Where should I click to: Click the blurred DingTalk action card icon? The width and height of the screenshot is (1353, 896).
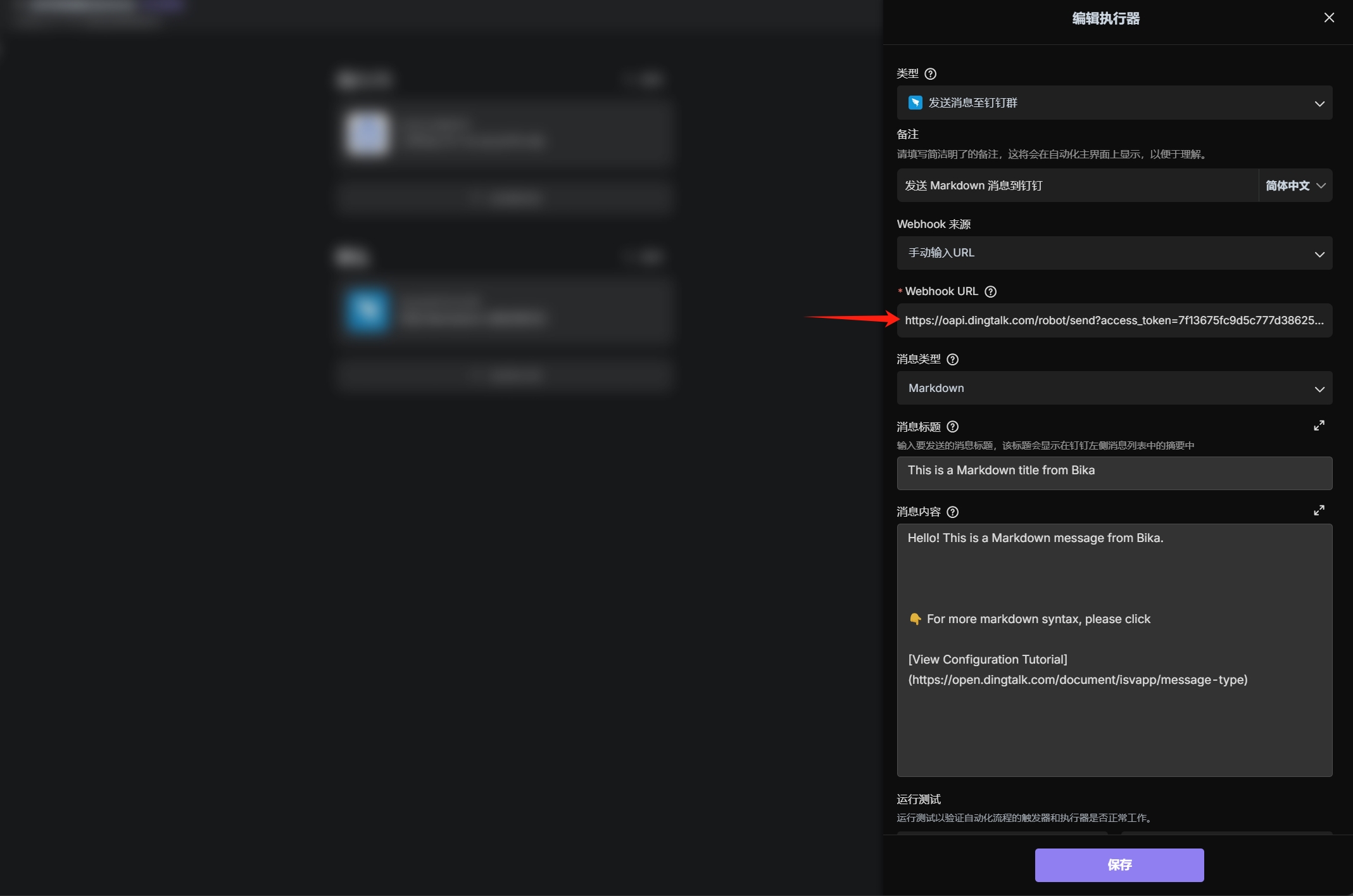pyautogui.click(x=367, y=311)
